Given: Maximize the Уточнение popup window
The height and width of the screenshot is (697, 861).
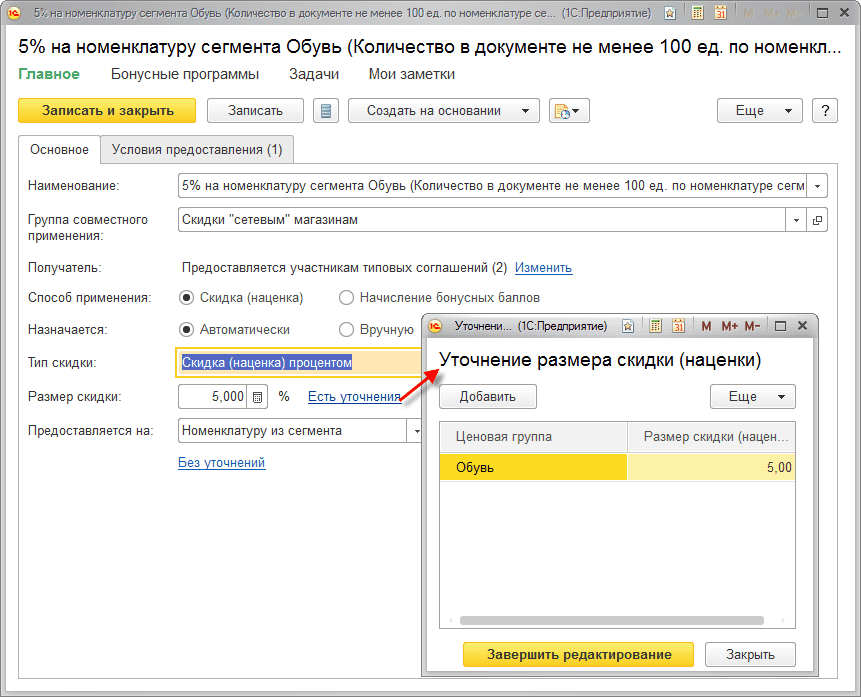Looking at the screenshot, I should pyautogui.click(x=780, y=326).
